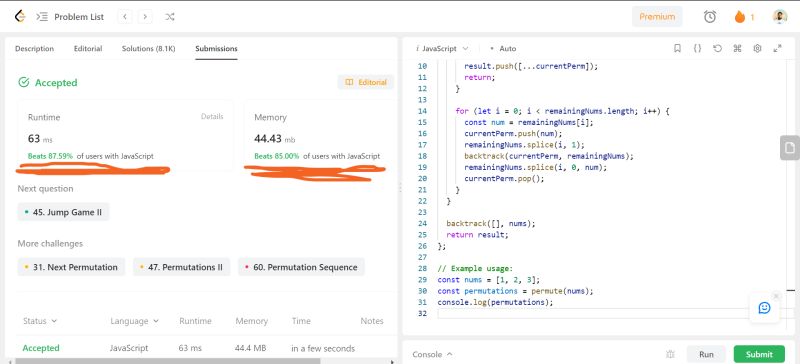800x364 pixels.
Task: Click the bookmark icon in editor toolbar
Action: (678, 48)
